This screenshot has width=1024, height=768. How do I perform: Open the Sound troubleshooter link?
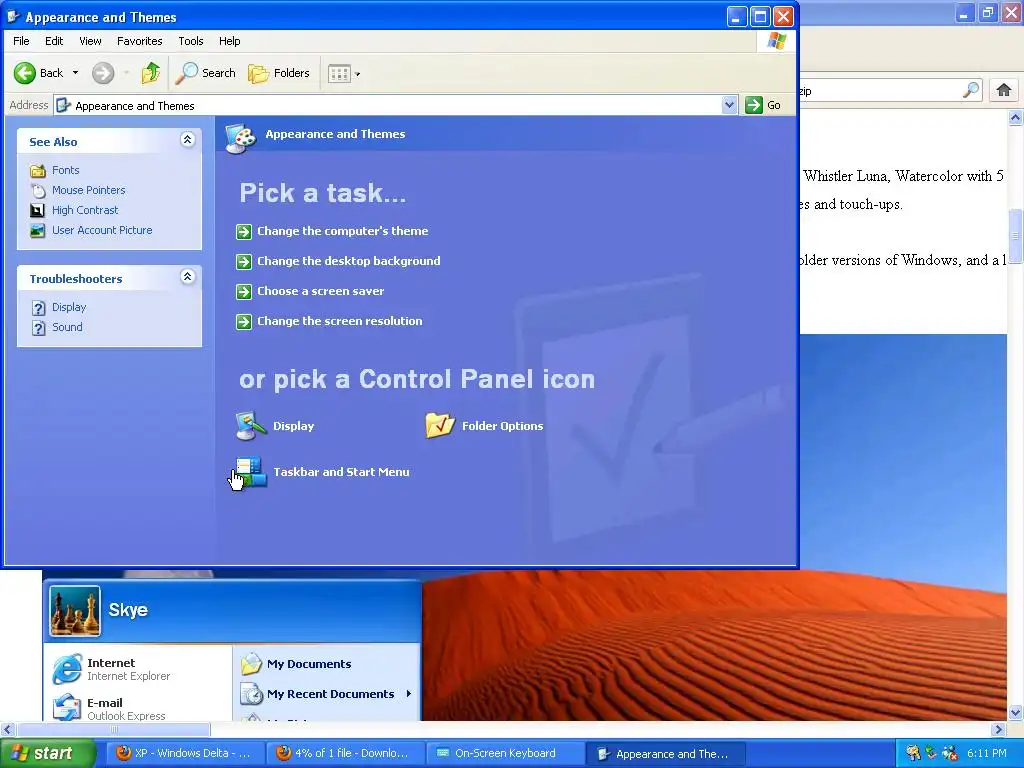pos(67,327)
